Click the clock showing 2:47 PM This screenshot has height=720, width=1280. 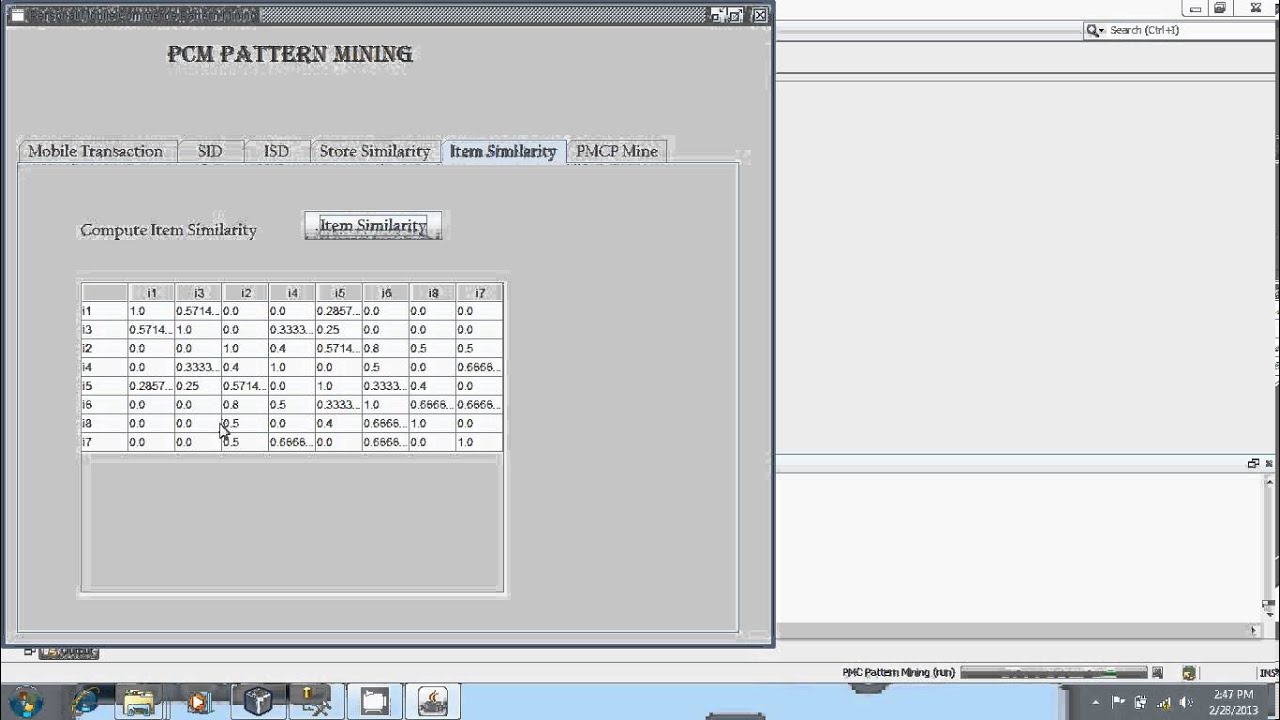click(1233, 702)
